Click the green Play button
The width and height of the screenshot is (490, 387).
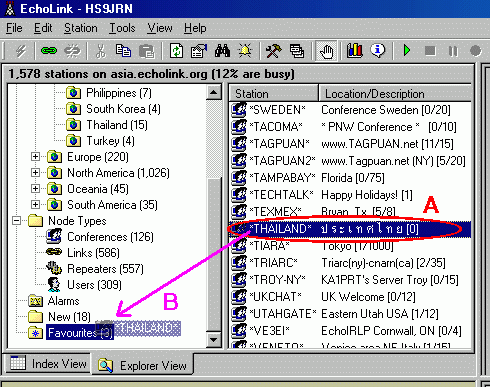(407, 51)
